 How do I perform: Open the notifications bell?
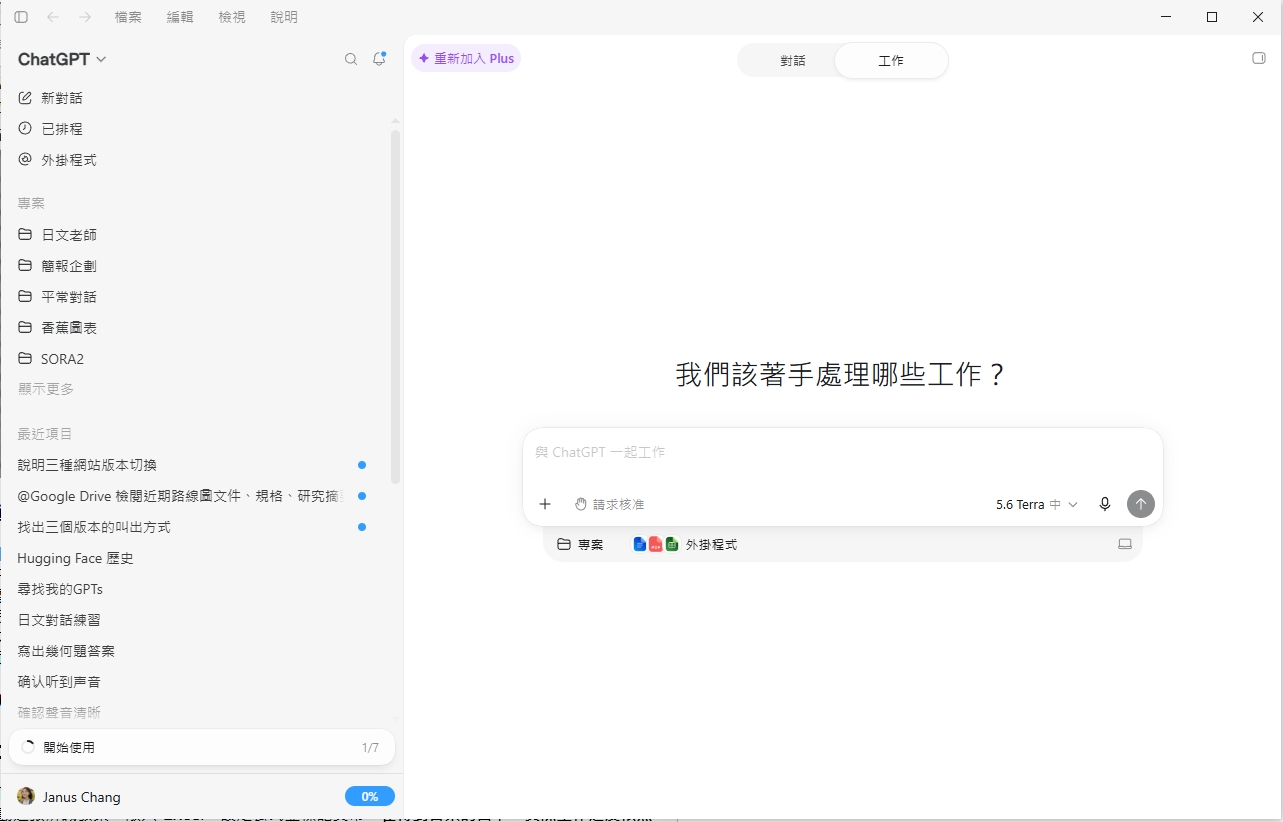(379, 59)
